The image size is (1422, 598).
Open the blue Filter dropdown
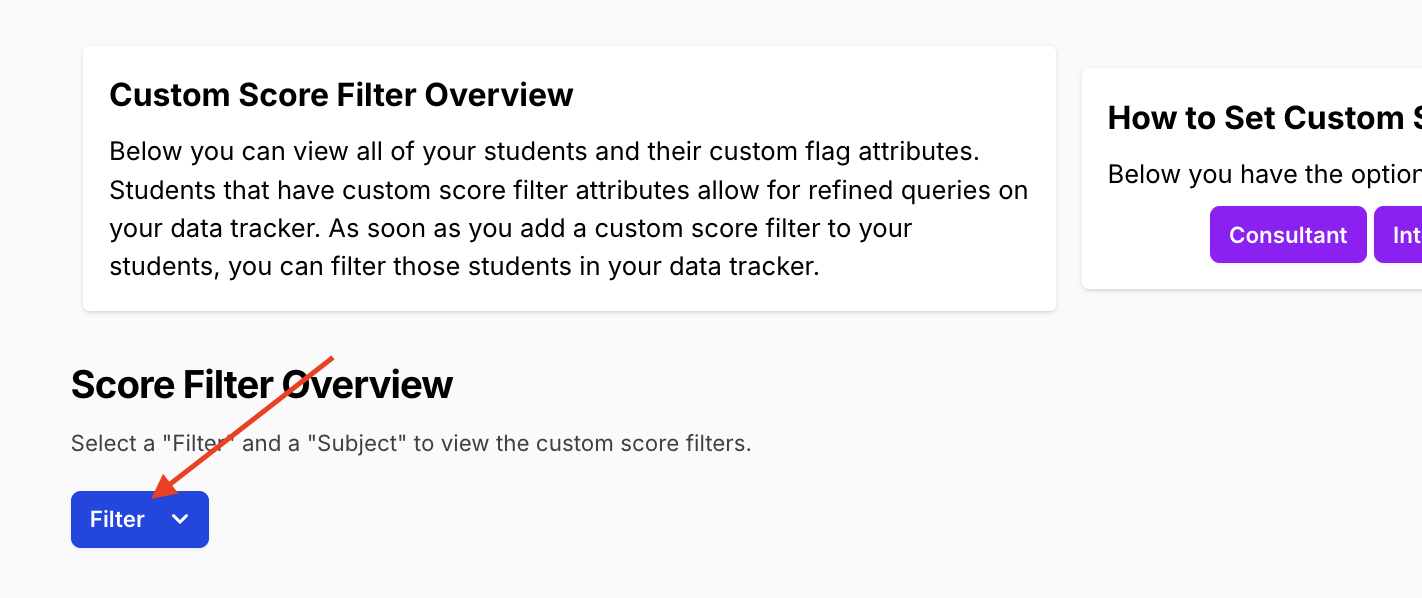pos(139,519)
